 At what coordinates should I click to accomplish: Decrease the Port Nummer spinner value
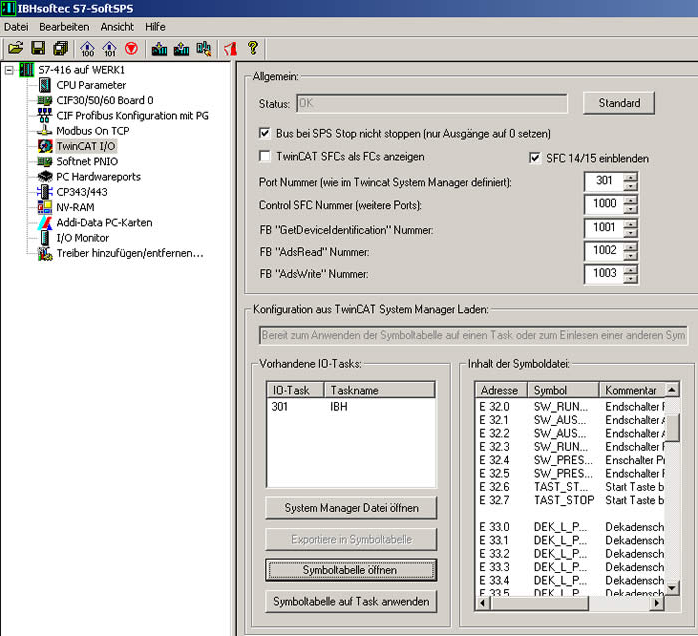630,186
